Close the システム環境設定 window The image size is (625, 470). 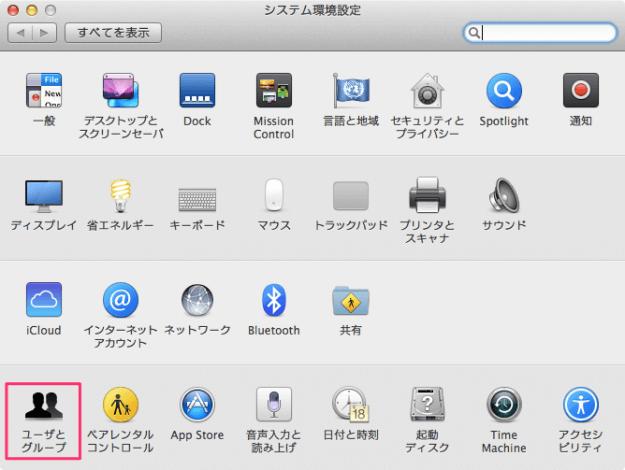click(x=14, y=10)
